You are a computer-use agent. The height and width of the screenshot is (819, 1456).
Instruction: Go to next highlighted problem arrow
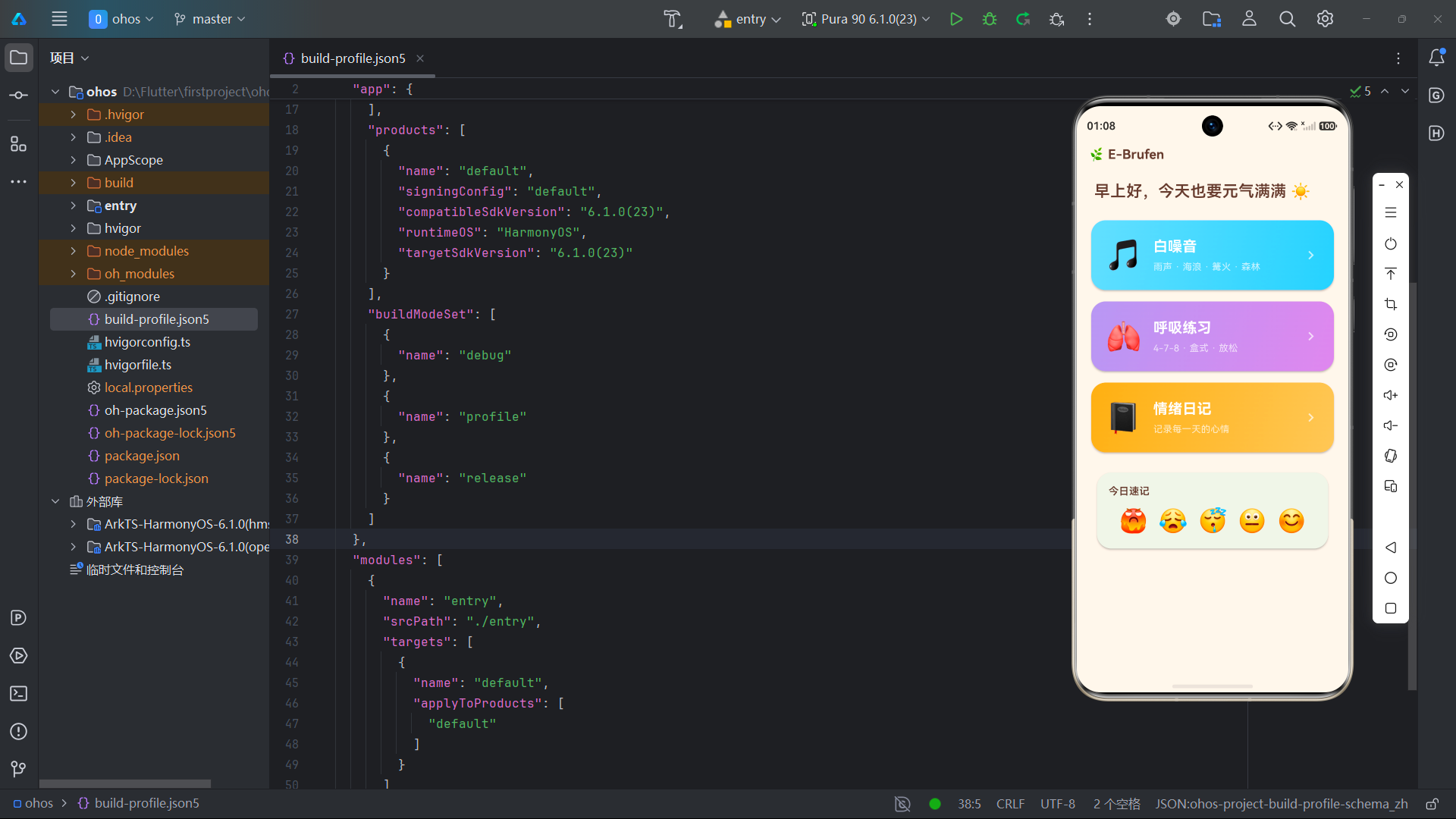(1405, 91)
